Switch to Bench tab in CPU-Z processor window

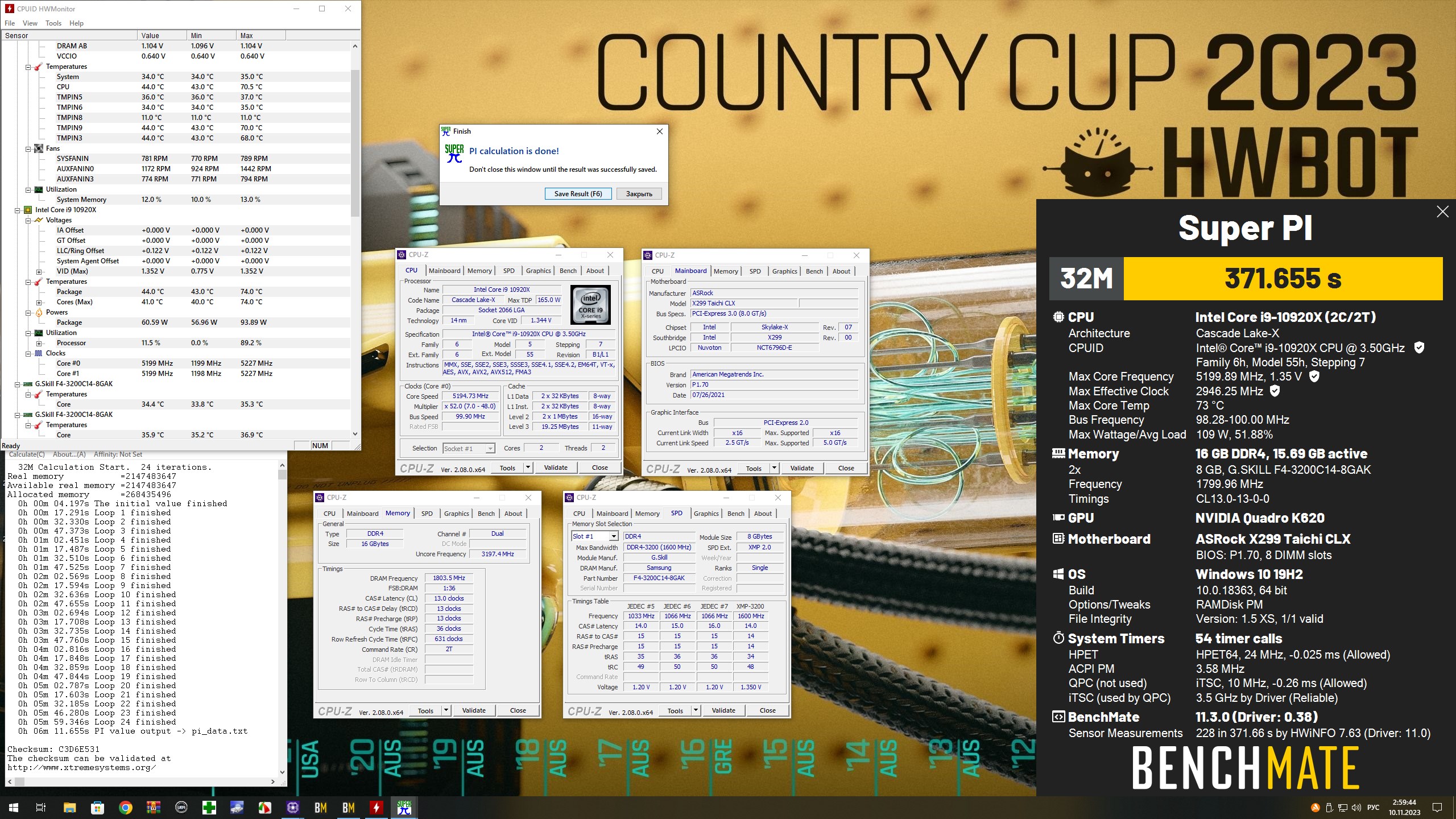pyautogui.click(x=568, y=271)
